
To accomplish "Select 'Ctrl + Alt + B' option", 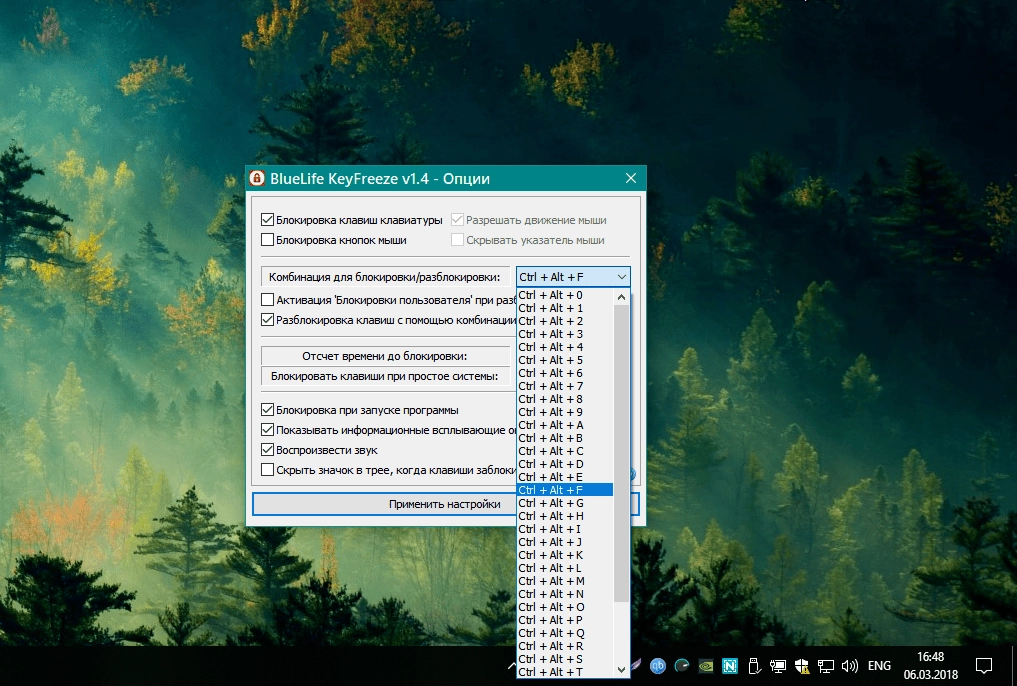I will [565, 438].
